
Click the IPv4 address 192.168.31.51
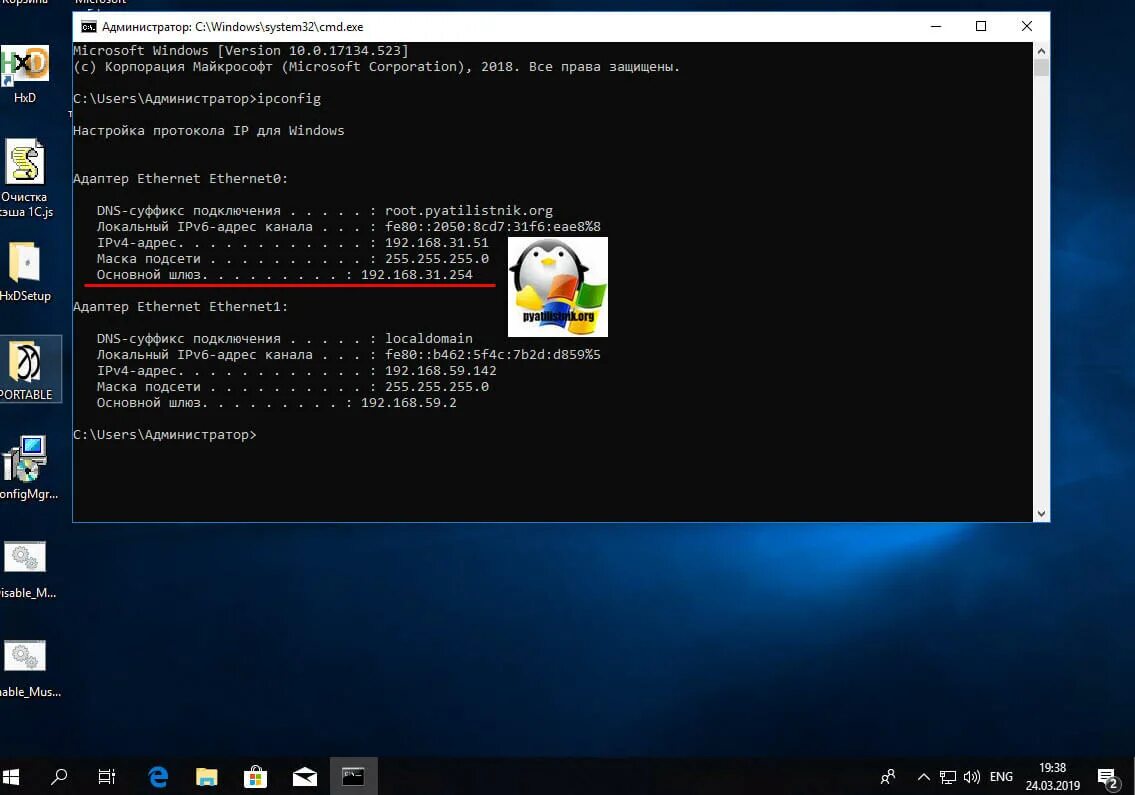click(436, 243)
